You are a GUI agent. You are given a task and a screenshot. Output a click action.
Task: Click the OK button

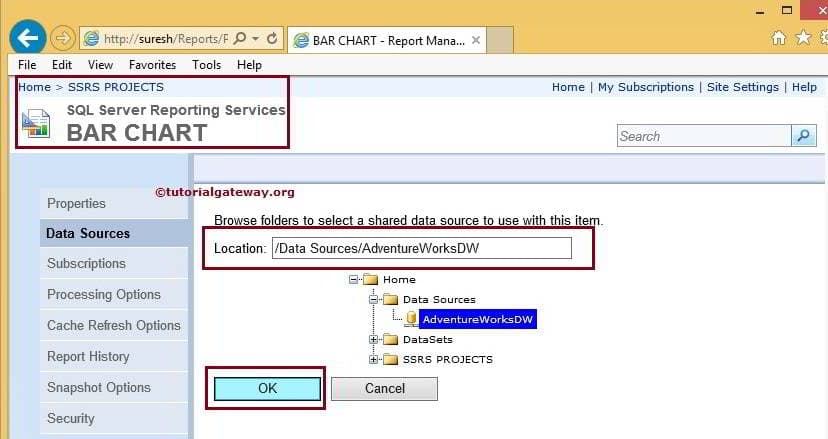[267, 388]
